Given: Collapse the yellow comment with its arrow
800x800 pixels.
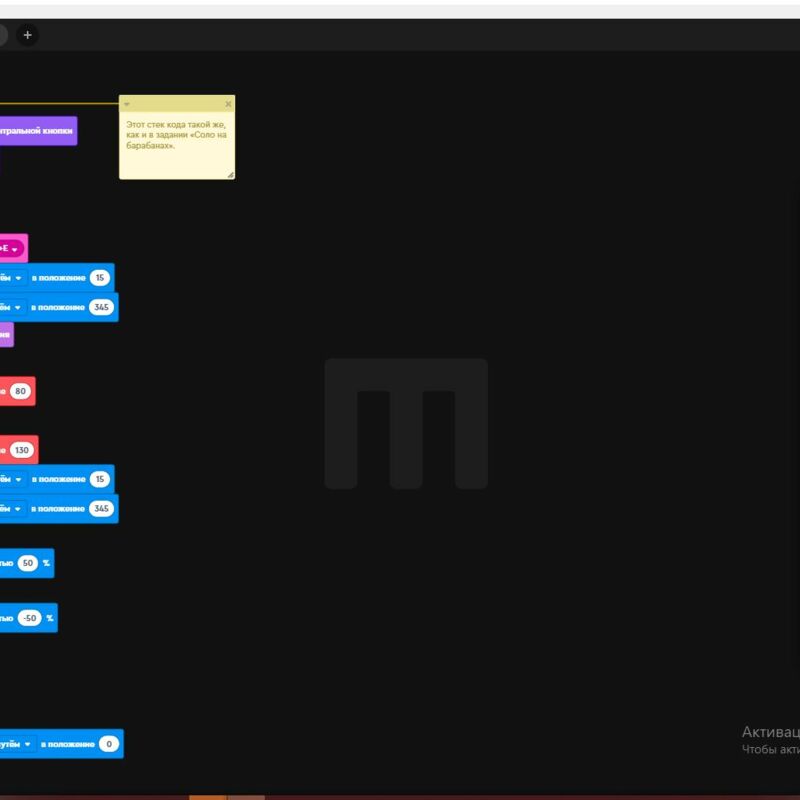Looking at the screenshot, I should click(127, 104).
